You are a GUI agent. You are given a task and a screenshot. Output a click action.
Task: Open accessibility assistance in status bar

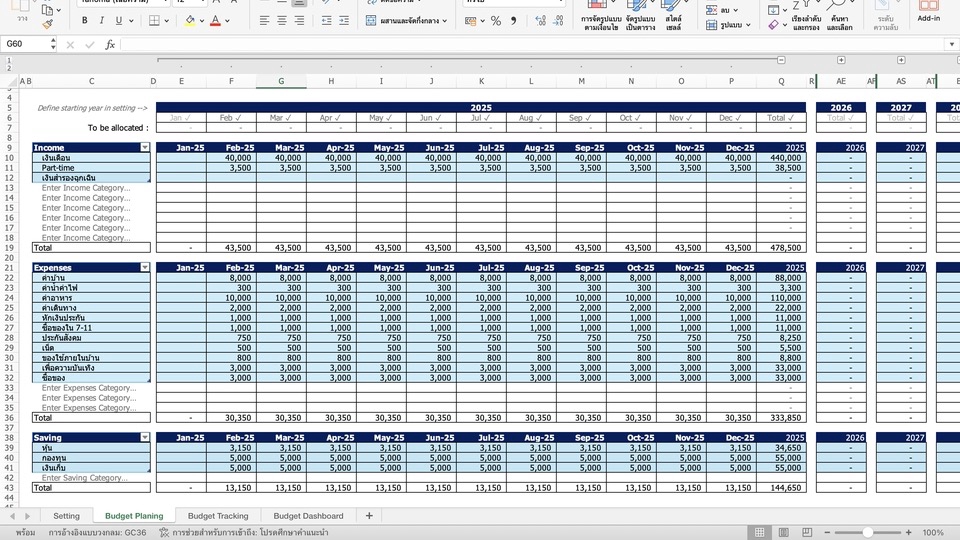coord(244,533)
